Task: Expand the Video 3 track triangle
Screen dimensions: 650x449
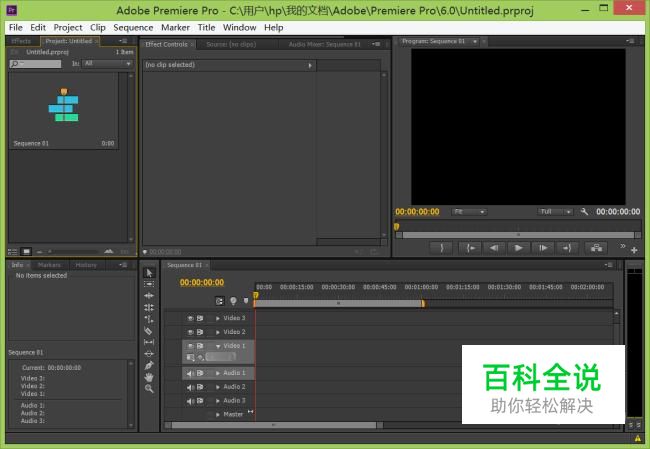Action: [218, 318]
